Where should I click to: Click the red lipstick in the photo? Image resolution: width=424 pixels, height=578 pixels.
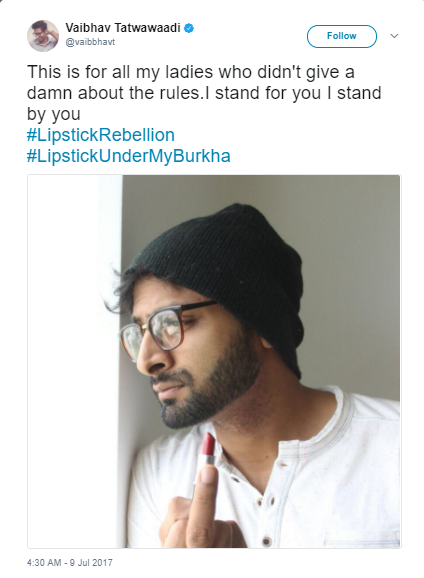[209, 451]
